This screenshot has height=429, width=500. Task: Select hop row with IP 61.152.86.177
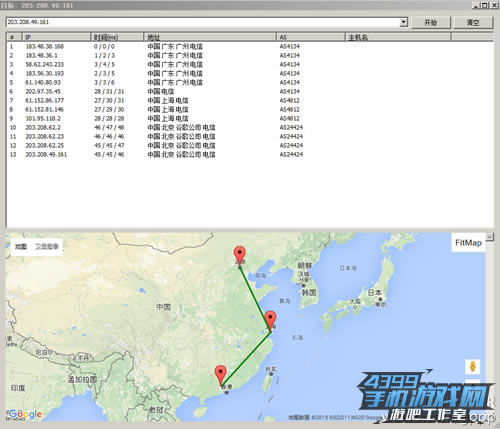point(250,100)
